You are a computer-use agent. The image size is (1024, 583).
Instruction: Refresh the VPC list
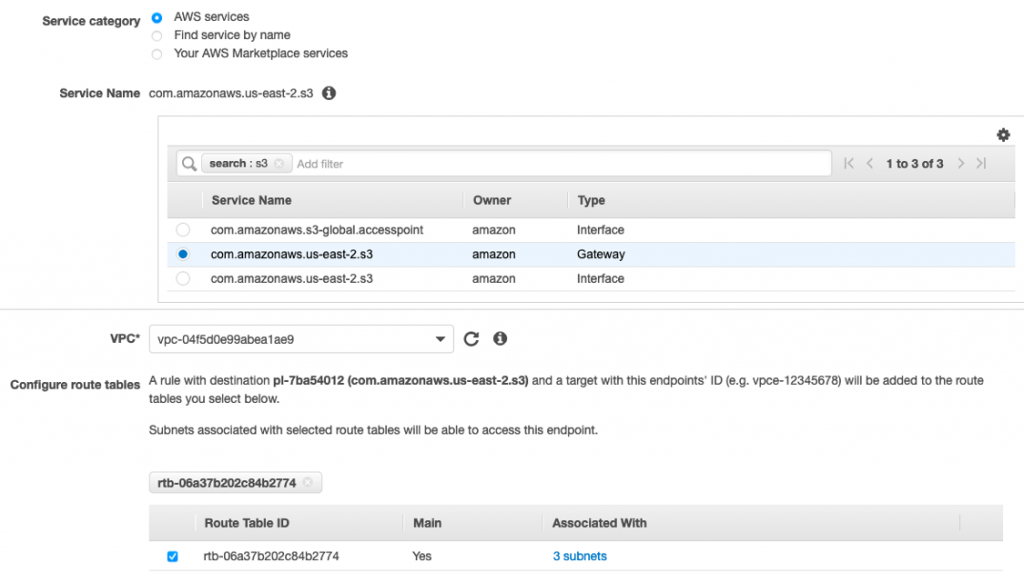(471, 338)
